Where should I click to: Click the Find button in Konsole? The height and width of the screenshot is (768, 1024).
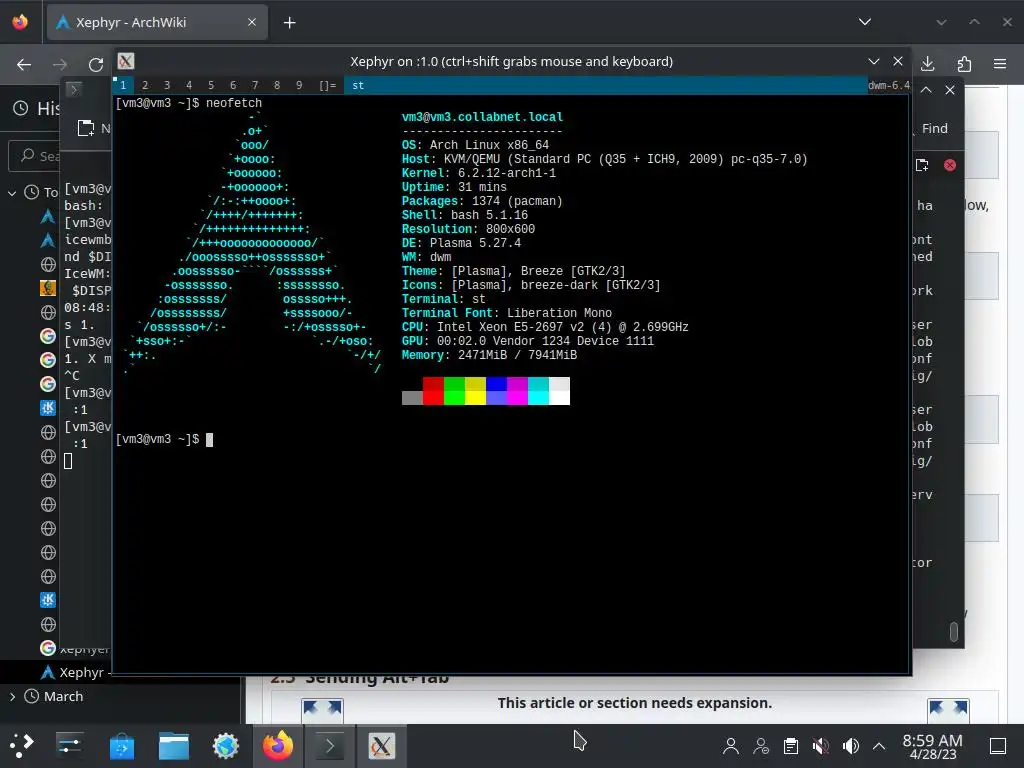pos(934,129)
